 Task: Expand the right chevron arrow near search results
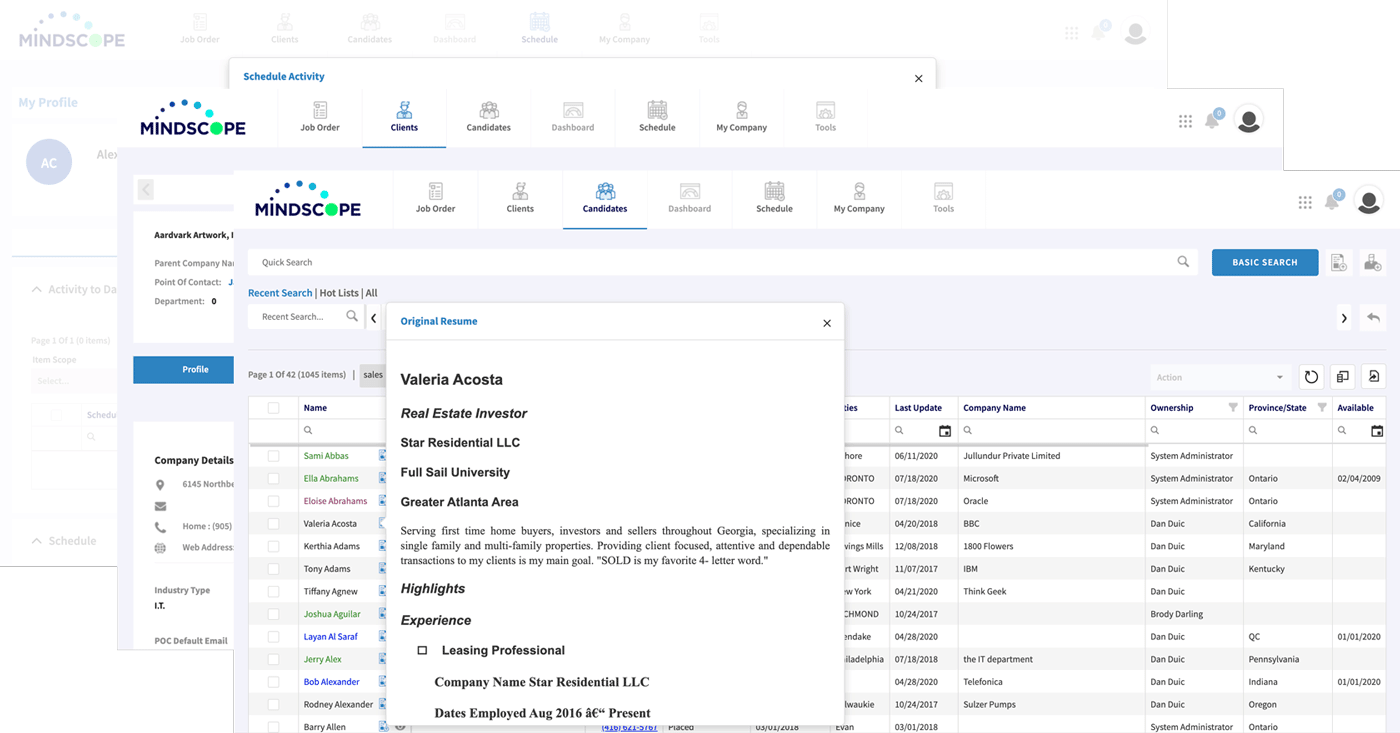1343,318
